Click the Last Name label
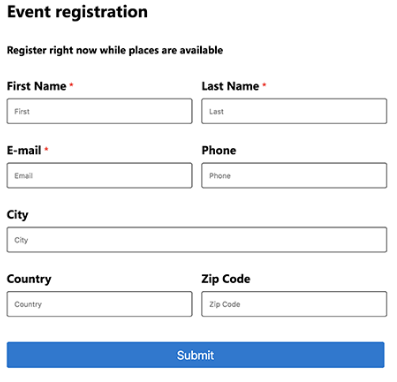This screenshot has width=397, height=382. [x=230, y=86]
